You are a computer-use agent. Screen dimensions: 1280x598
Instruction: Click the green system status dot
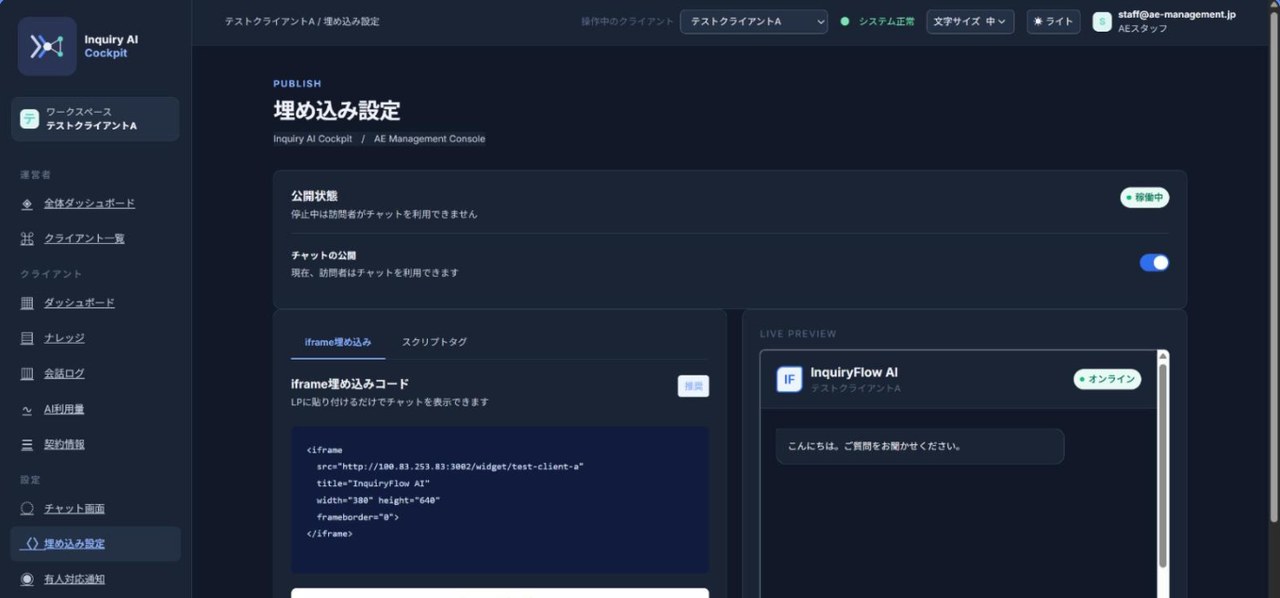click(845, 21)
